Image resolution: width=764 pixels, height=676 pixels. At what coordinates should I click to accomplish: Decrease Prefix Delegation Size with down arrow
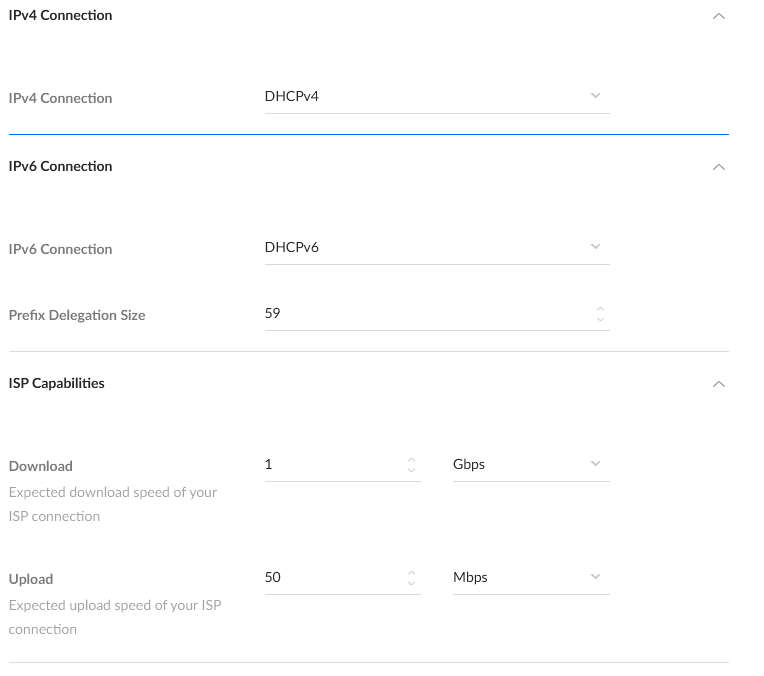(x=600, y=319)
